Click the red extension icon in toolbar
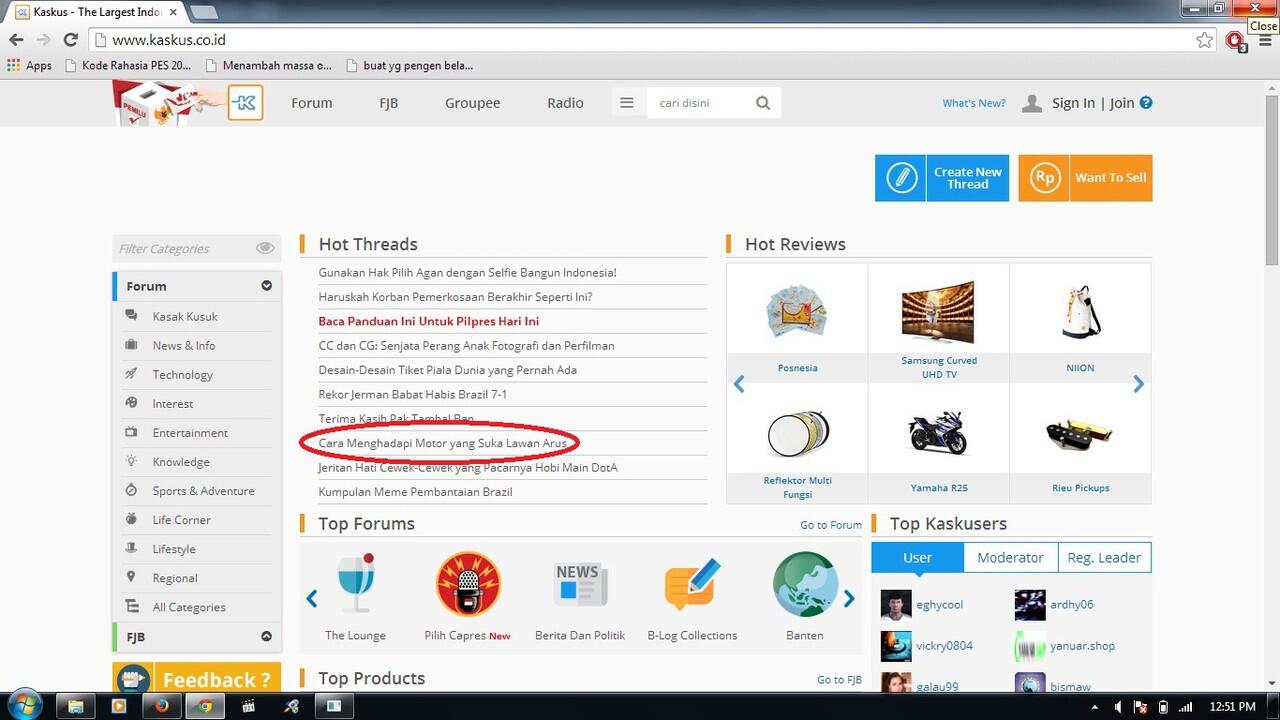1280x720 pixels. coord(1235,41)
